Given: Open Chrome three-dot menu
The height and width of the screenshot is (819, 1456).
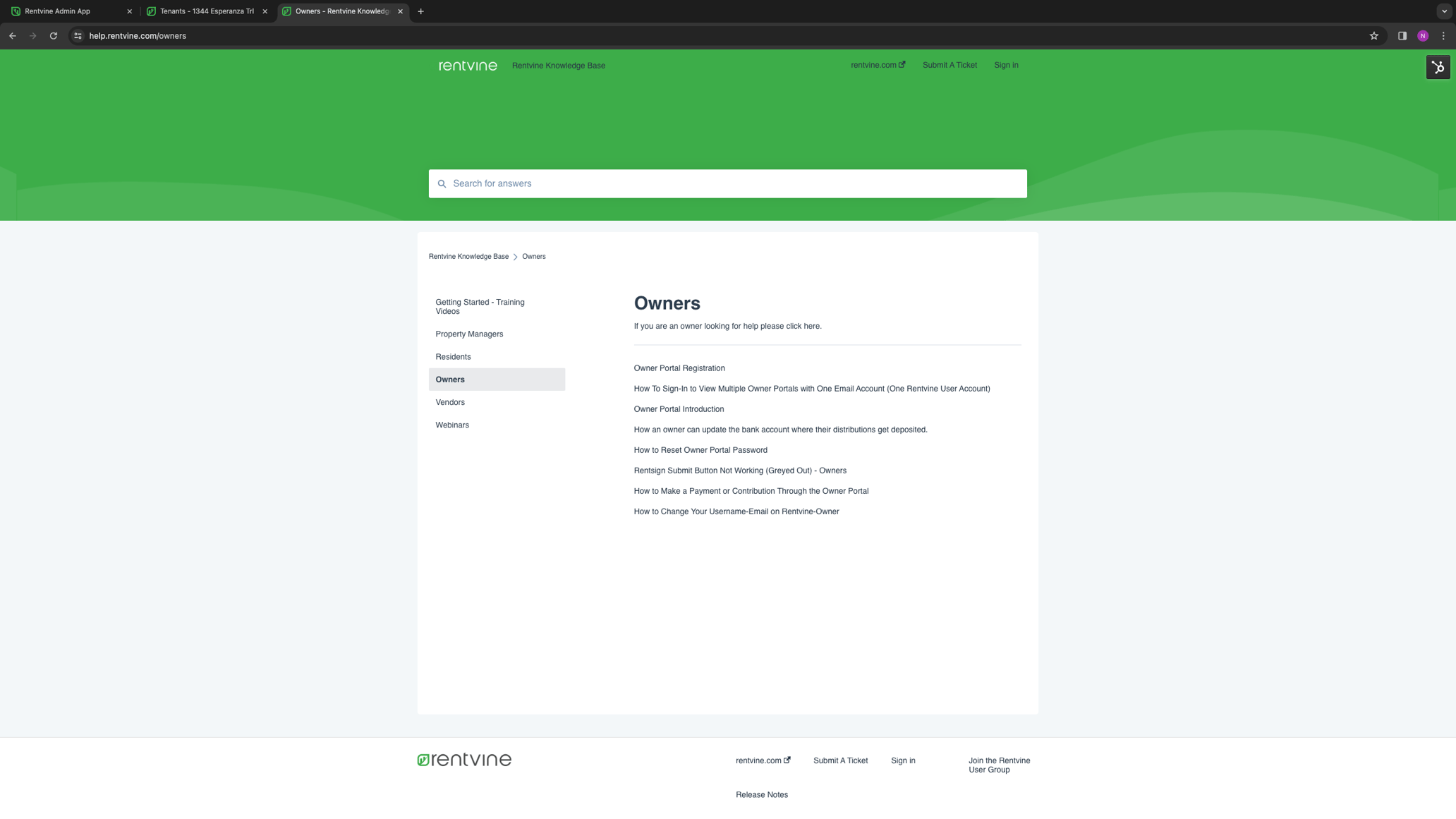Looking at the screenshot, I should point(1443,36).
